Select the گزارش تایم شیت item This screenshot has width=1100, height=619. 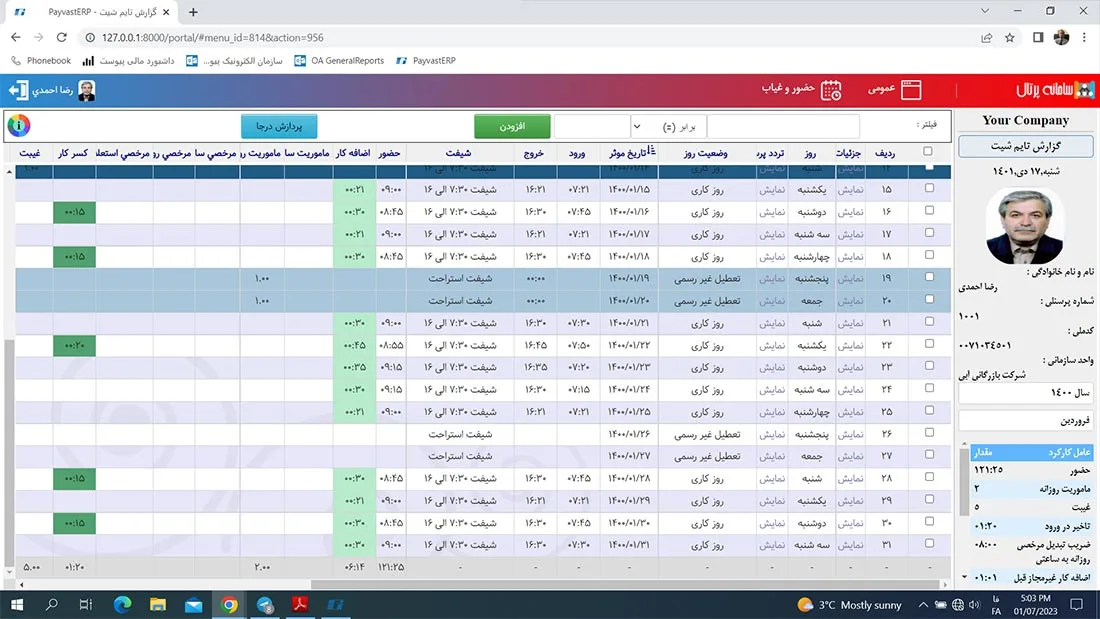click(1027, 146)
